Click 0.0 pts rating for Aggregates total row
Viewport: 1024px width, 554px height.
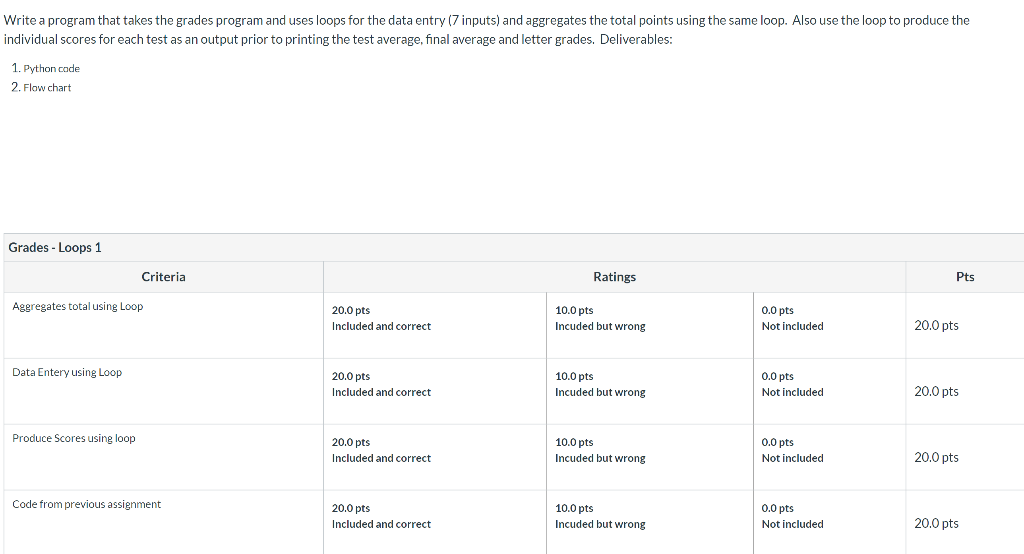(x=778, y=310)
